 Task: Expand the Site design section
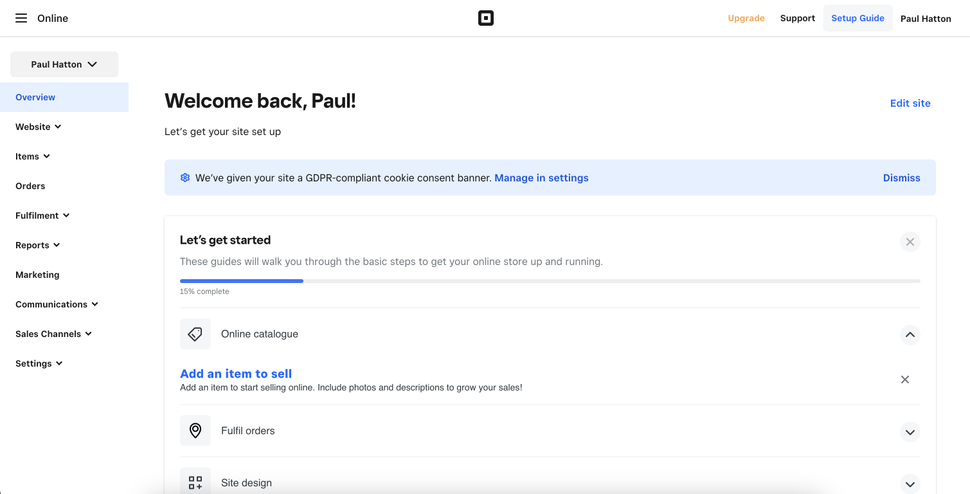pos(909,484)
